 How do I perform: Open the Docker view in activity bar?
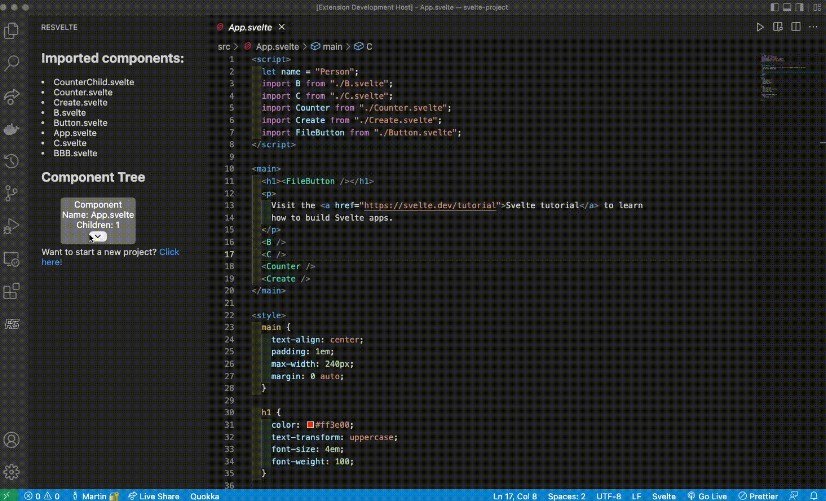[x=12, y=129]
